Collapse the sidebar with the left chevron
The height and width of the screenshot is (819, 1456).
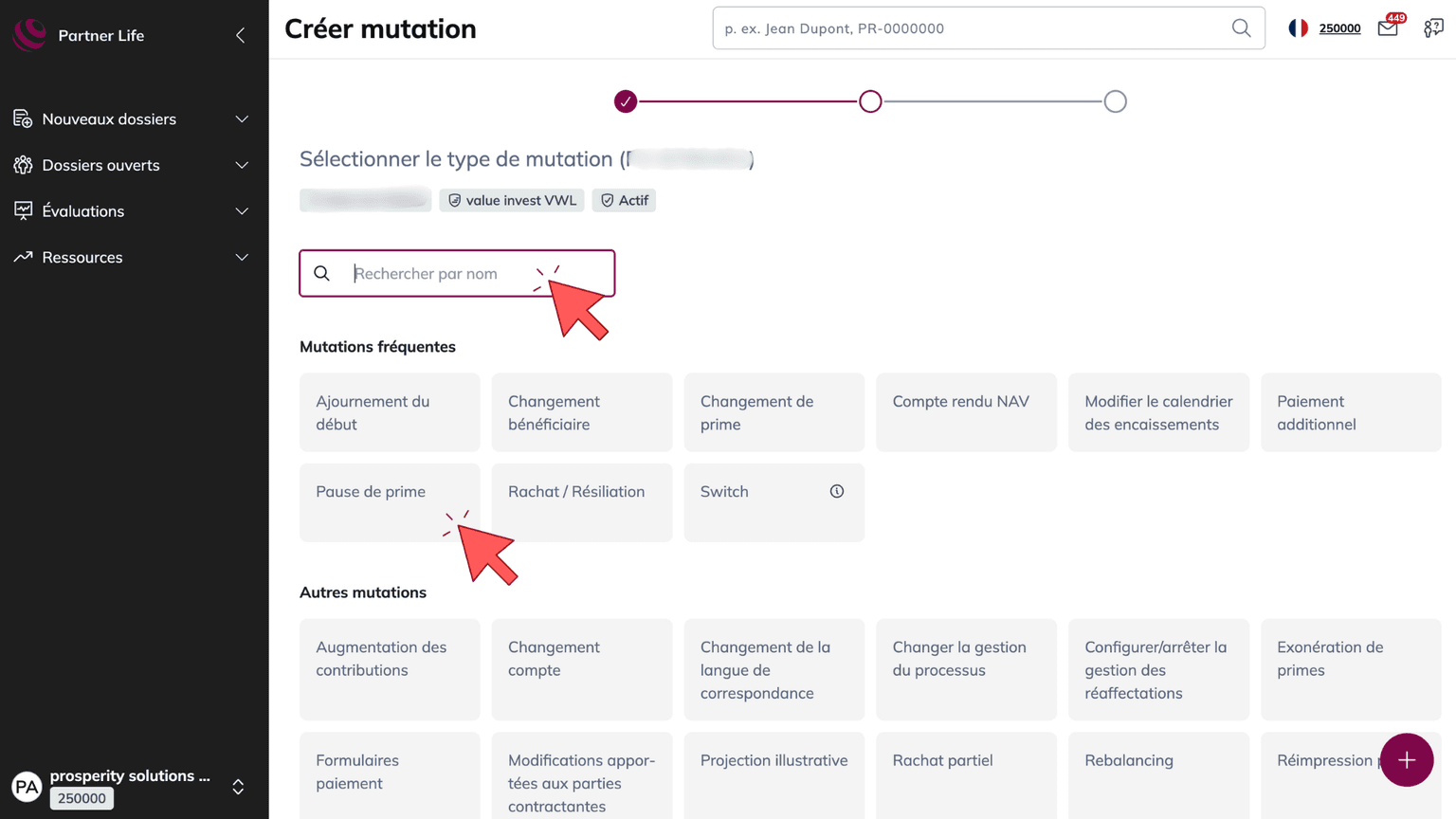tap(241, 36)
